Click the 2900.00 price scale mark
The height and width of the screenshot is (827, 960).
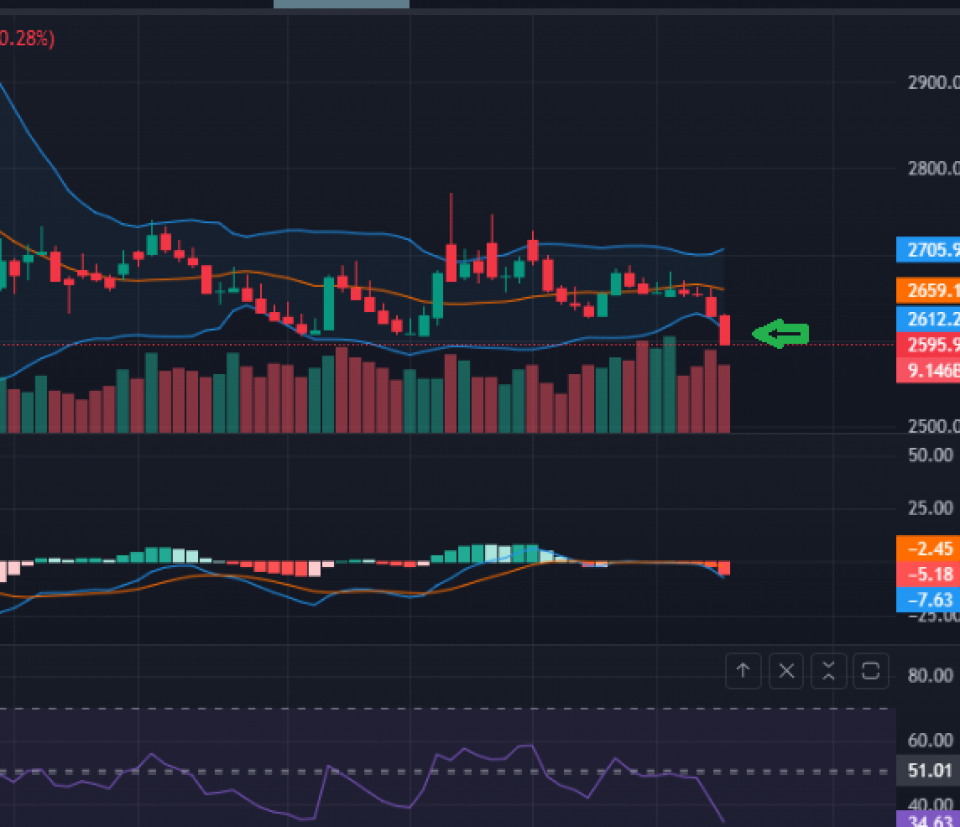930,82
